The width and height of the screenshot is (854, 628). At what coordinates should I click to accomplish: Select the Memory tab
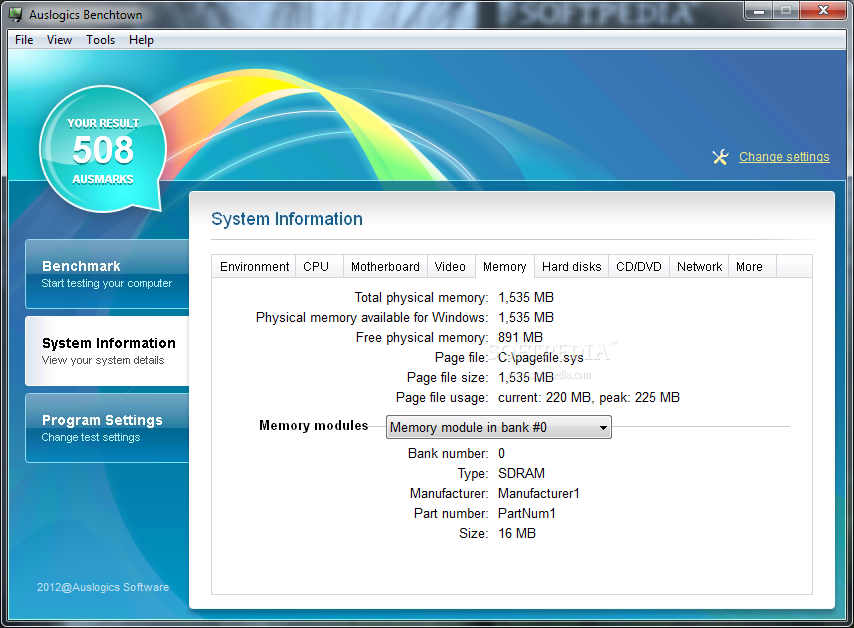pyautogui.click(x=505, y=266)
